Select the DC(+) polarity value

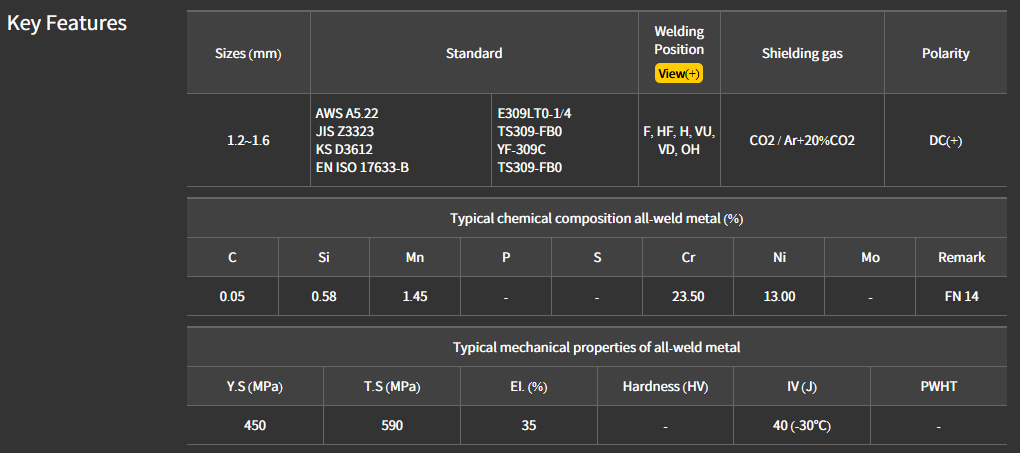(x=945, y=140)
